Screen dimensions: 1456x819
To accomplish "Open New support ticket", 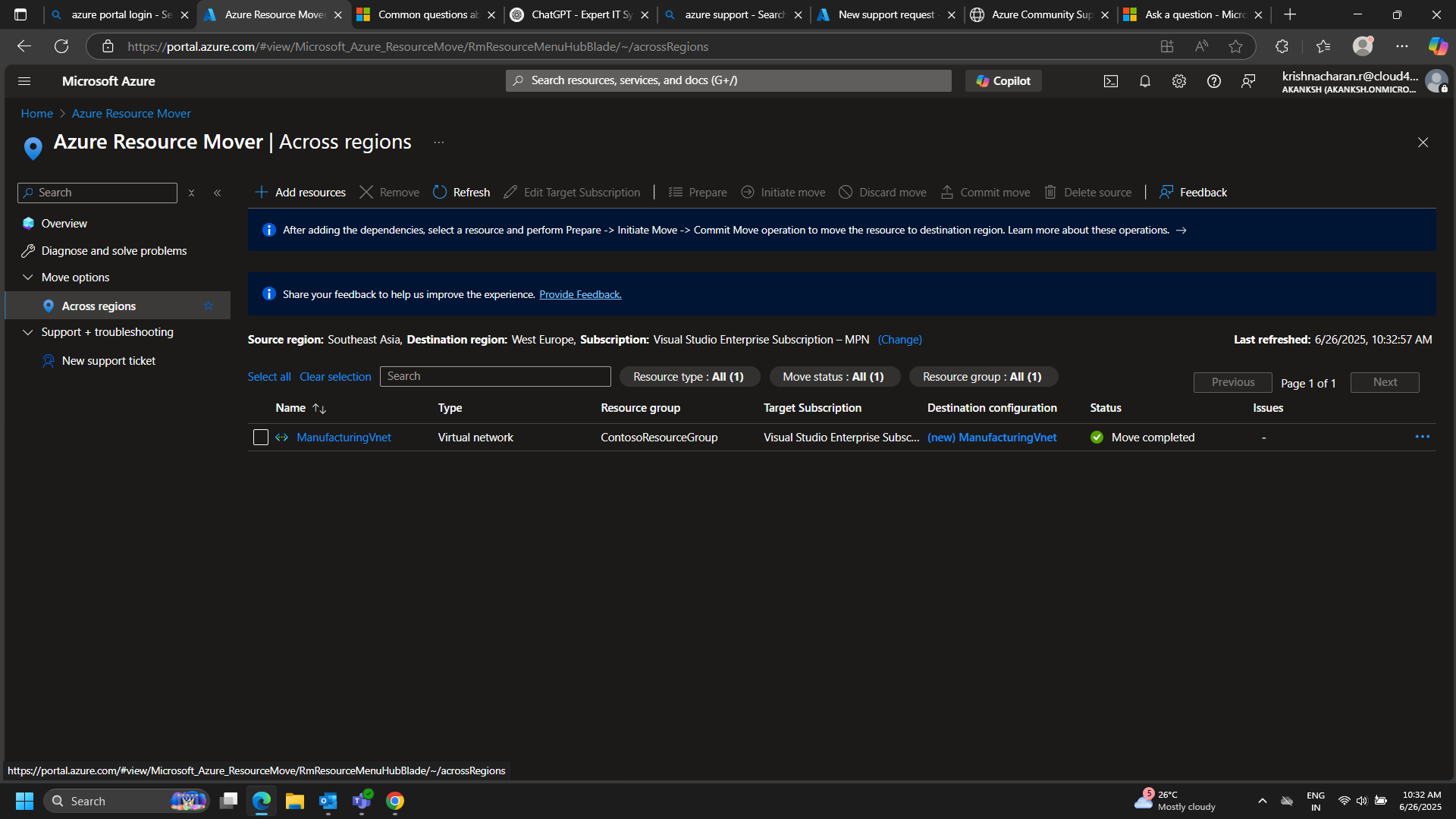I will coord(108,361).
